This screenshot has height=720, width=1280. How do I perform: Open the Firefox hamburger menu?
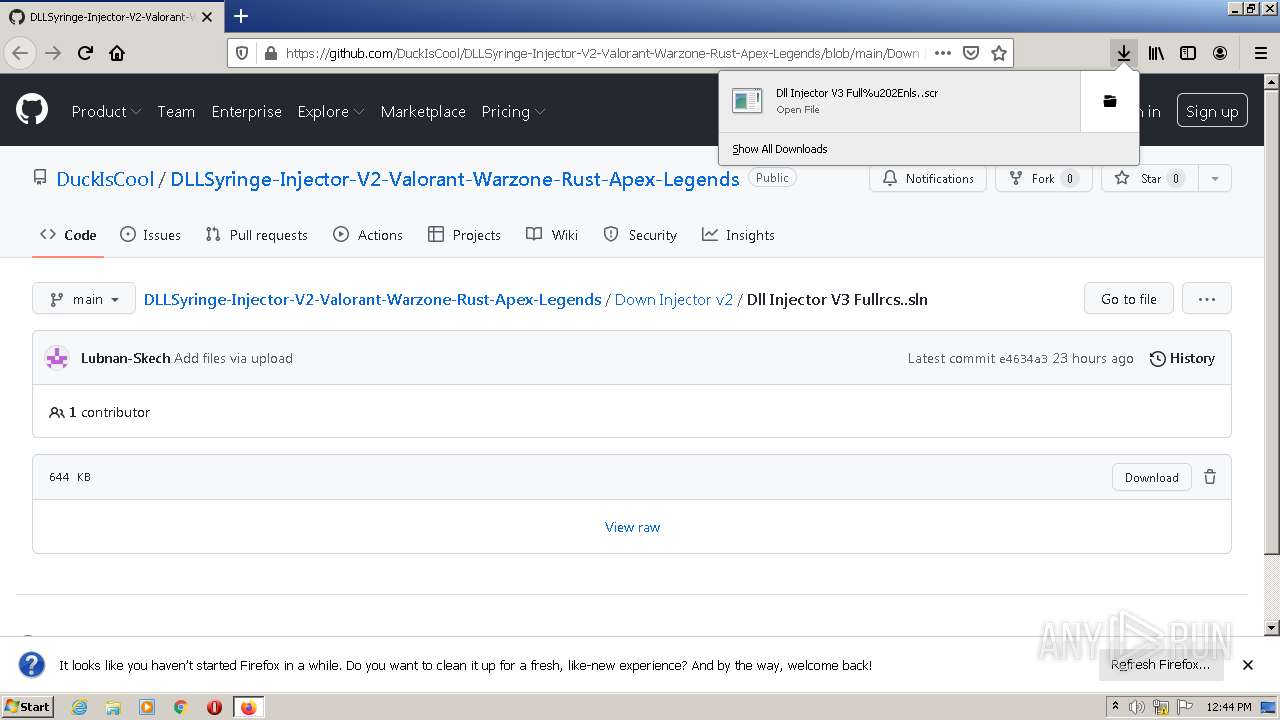[1260, 53]
